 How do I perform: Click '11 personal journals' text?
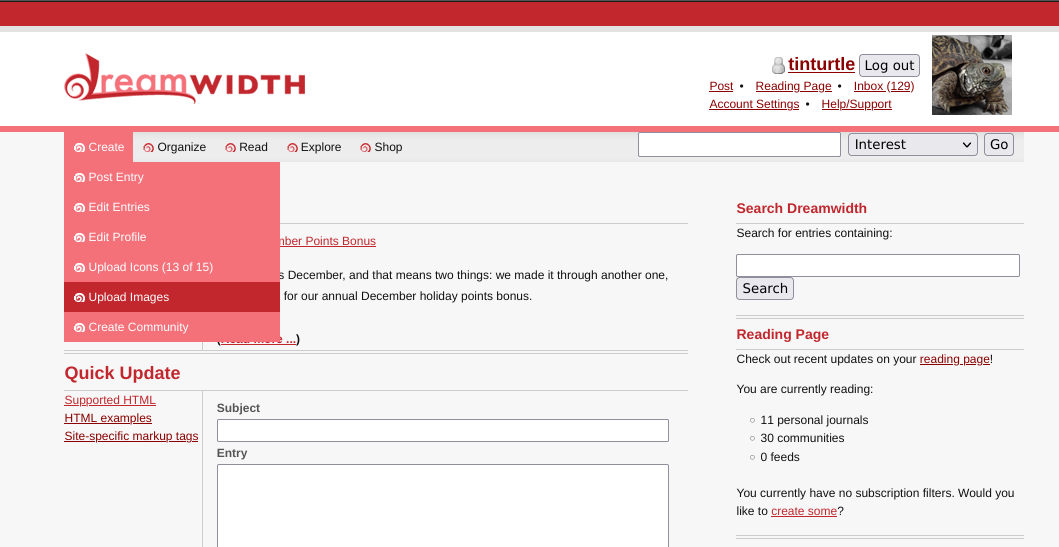[815, 420]
